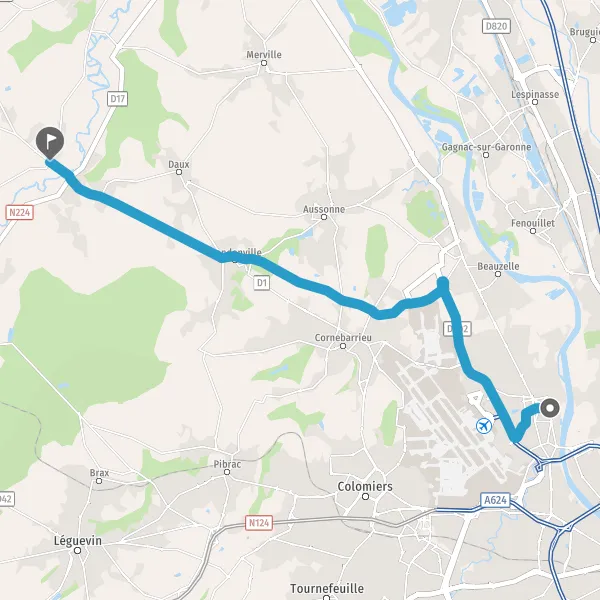Click the Gagnac-sur-Garonne label
The width and height of the screenshot is (600, 600).
tap(486, 147)
